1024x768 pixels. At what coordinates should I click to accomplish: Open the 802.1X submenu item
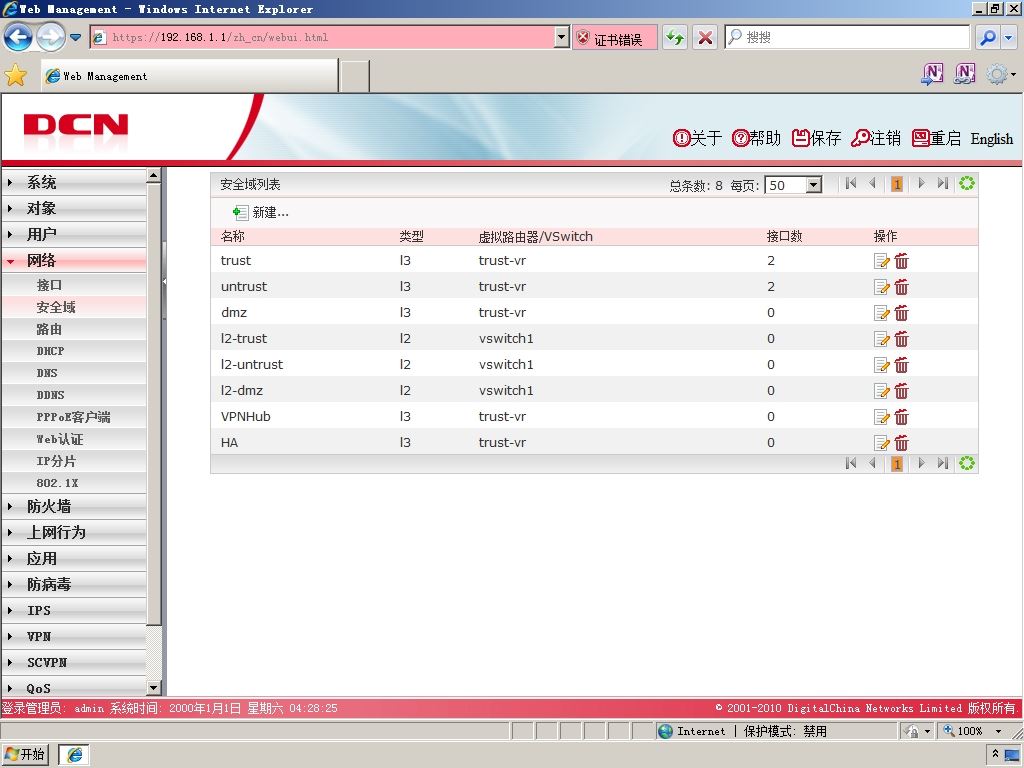(74, 483)
